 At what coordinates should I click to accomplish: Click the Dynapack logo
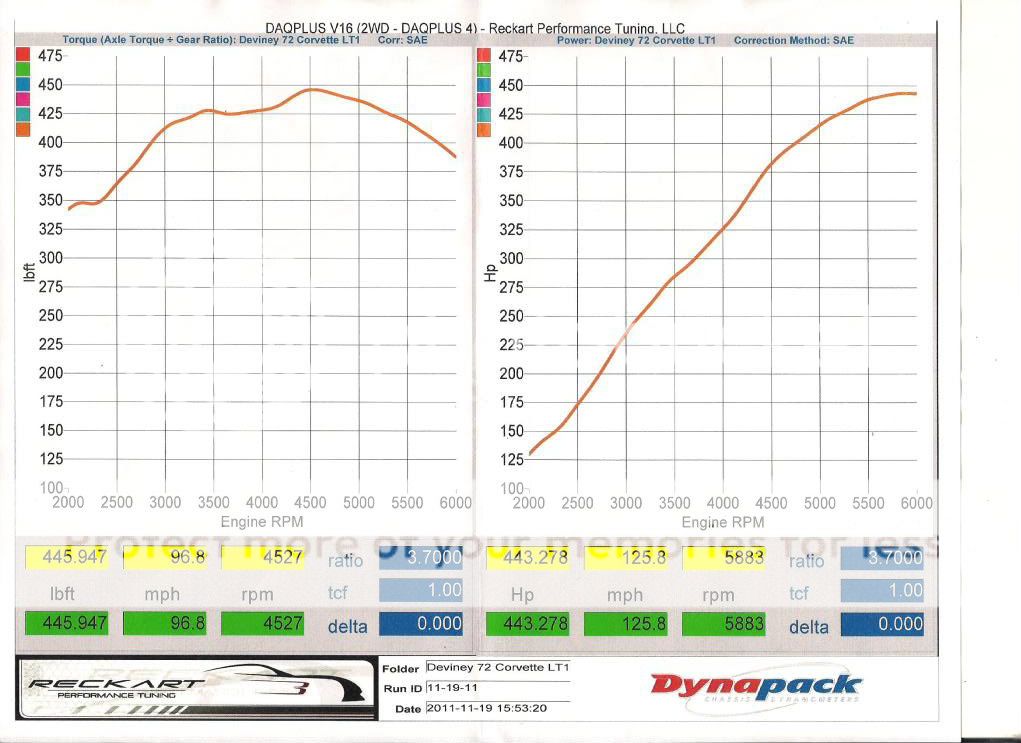click(755, 687)
